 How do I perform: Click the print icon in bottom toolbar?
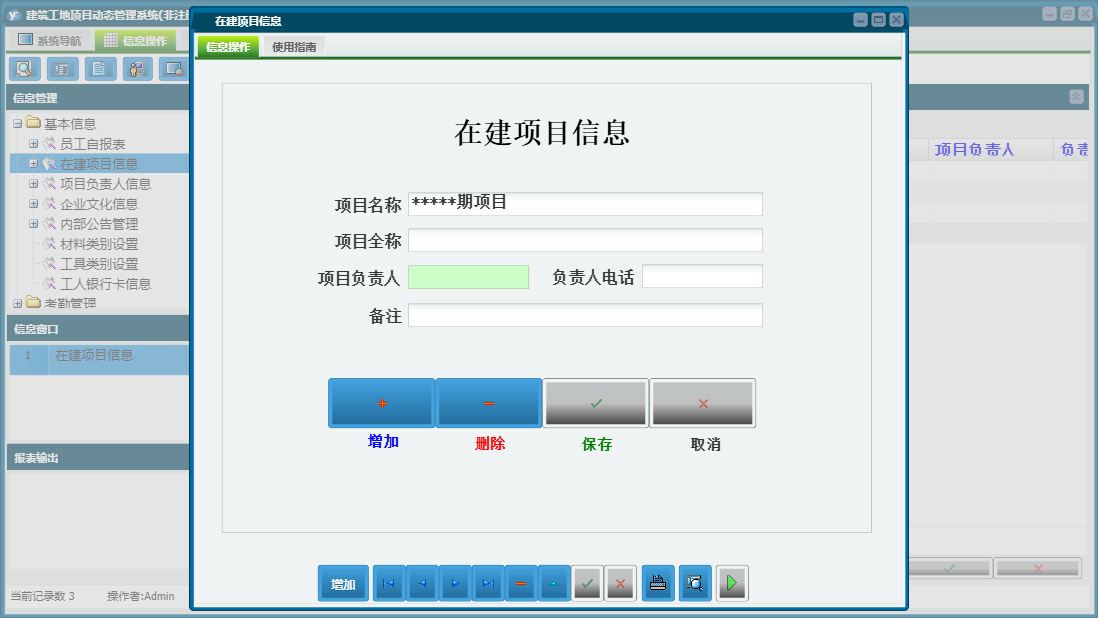tap(657, 583)
